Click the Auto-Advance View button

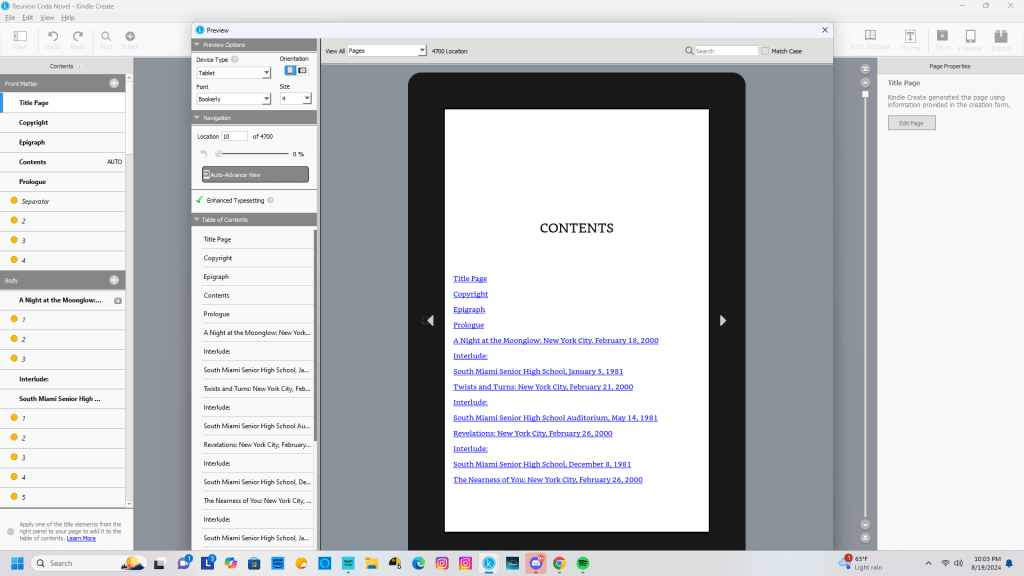tap(255, 174)
